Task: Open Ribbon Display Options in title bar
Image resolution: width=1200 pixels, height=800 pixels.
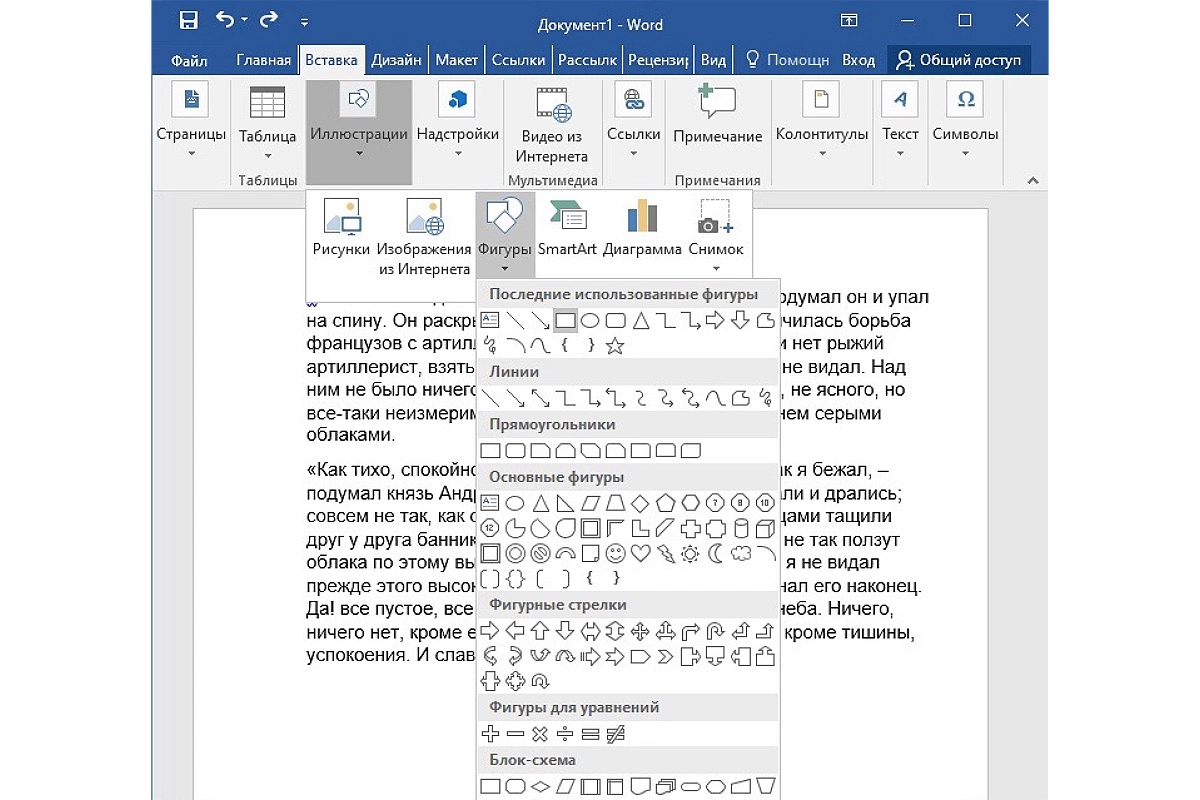Action: click(849, 21)
